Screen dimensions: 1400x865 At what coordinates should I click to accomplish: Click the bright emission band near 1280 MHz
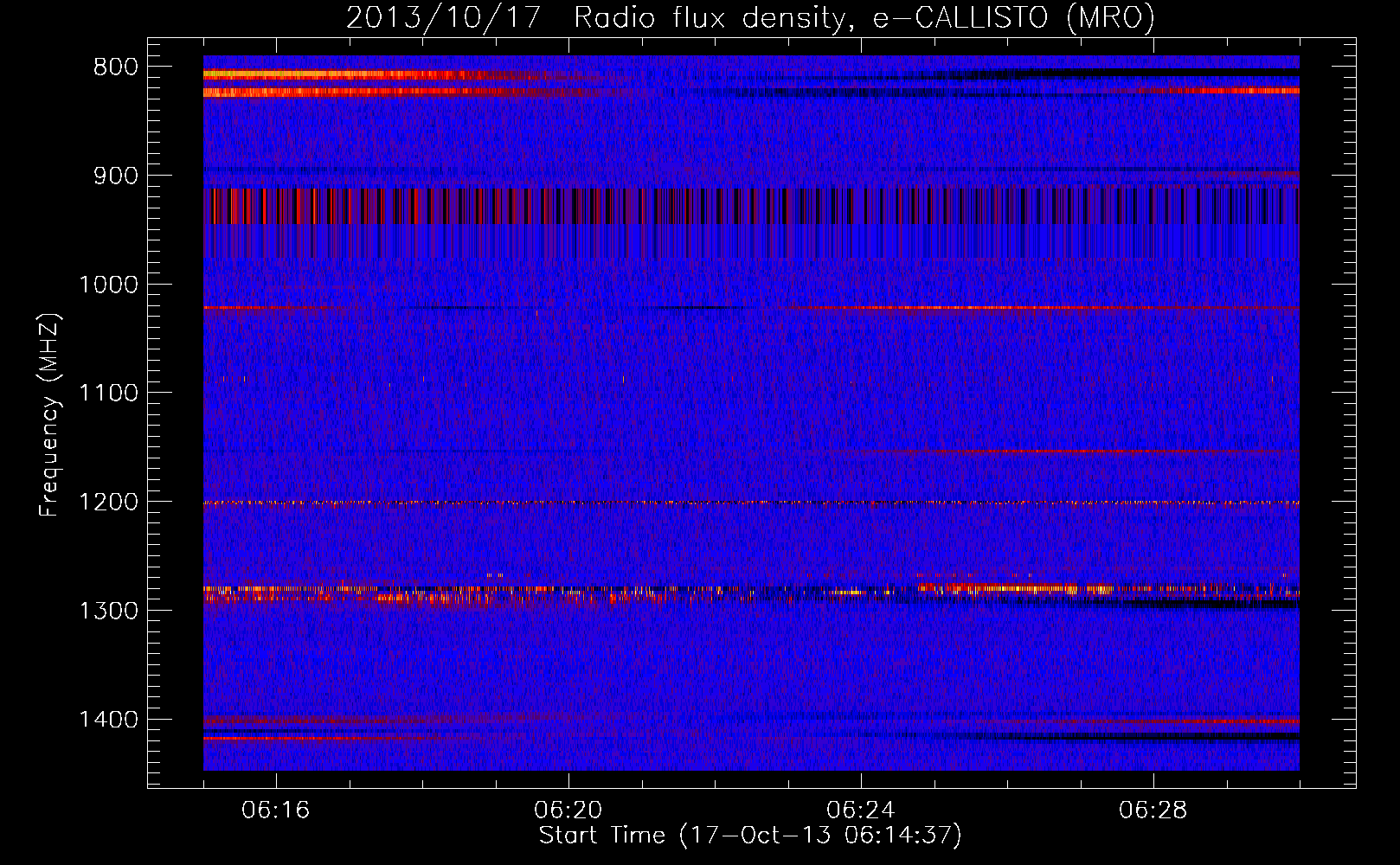coord(751,590)
